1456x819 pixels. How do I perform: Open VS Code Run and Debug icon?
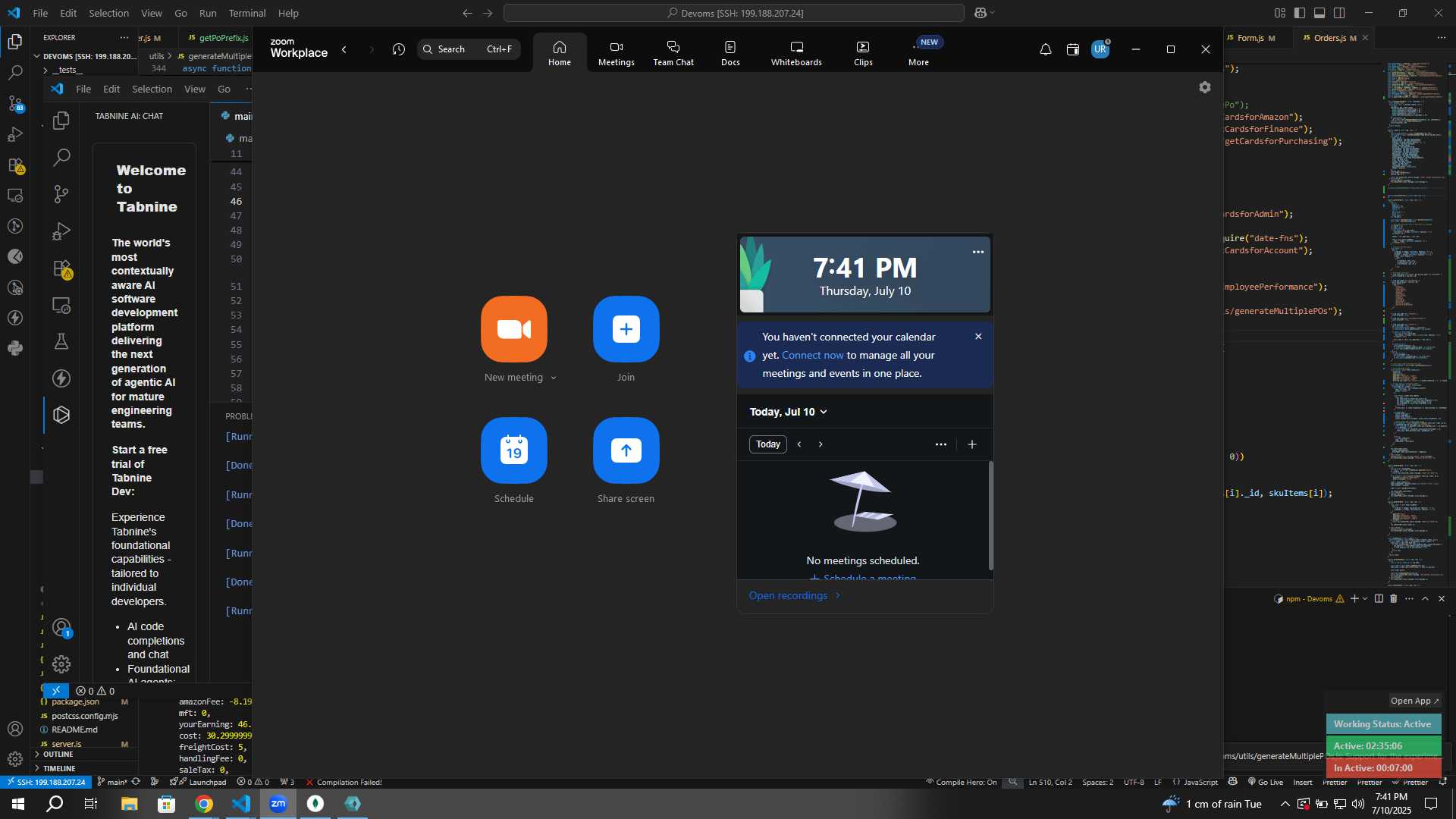pos(15,134)
